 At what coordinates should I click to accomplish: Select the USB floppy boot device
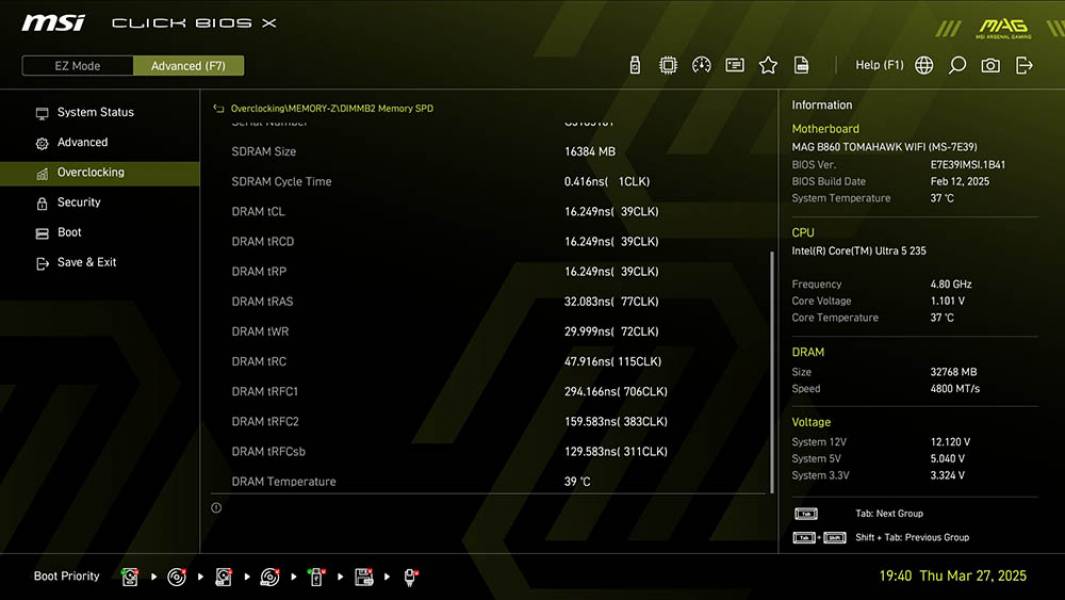[364, 577]
